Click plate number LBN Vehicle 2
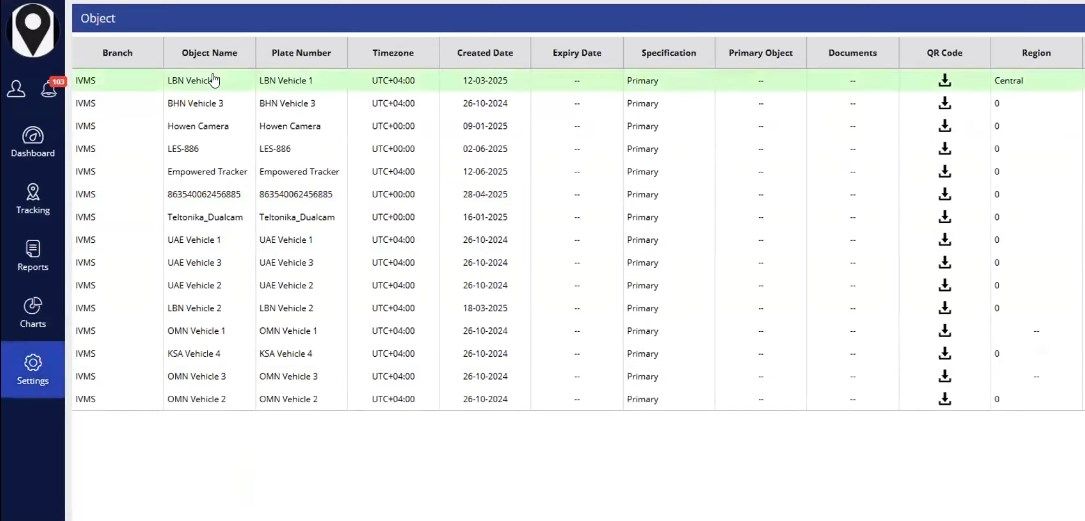The height and width of the screenshot is (521, 1085). pos(286,308)
